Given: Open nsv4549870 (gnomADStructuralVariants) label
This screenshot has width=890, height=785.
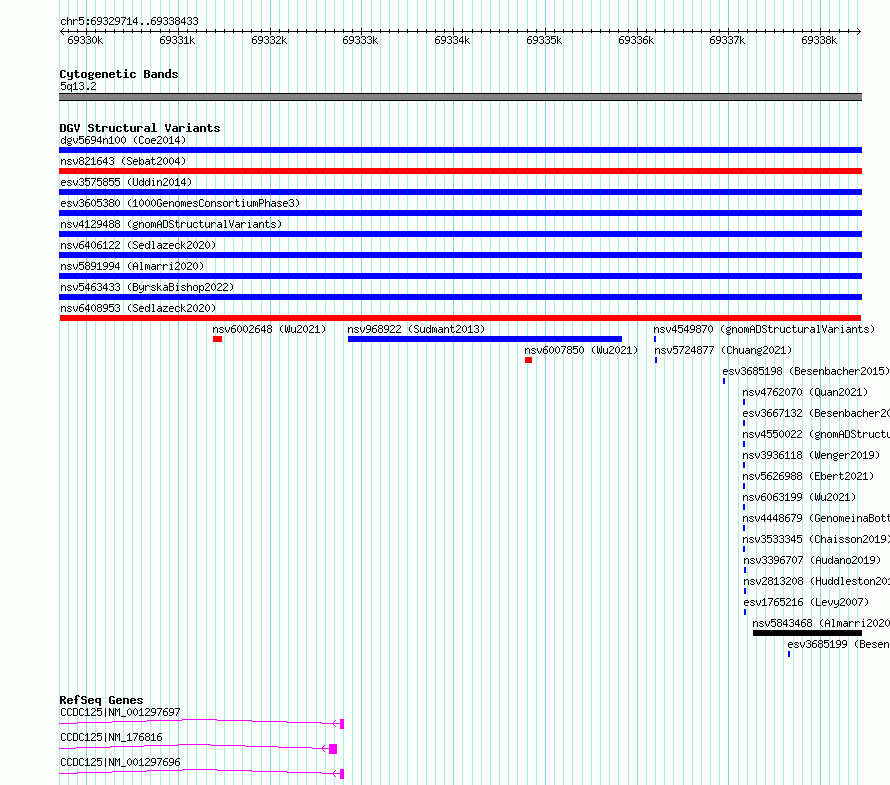Looking at the screenshot, I should tap(764, 329).
